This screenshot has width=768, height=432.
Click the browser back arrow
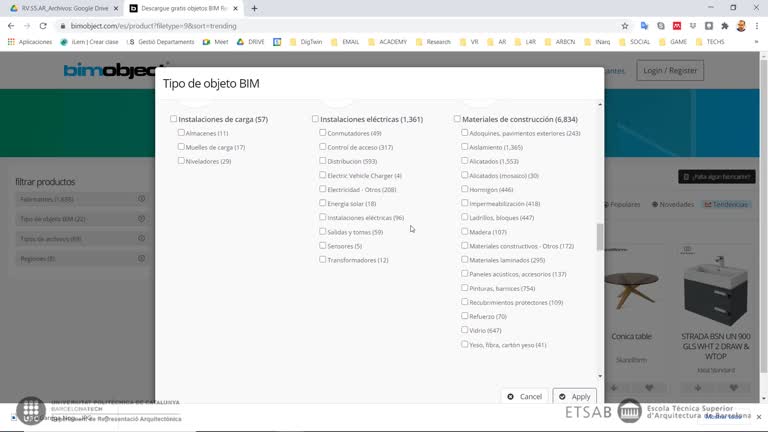tap(11, 26)
